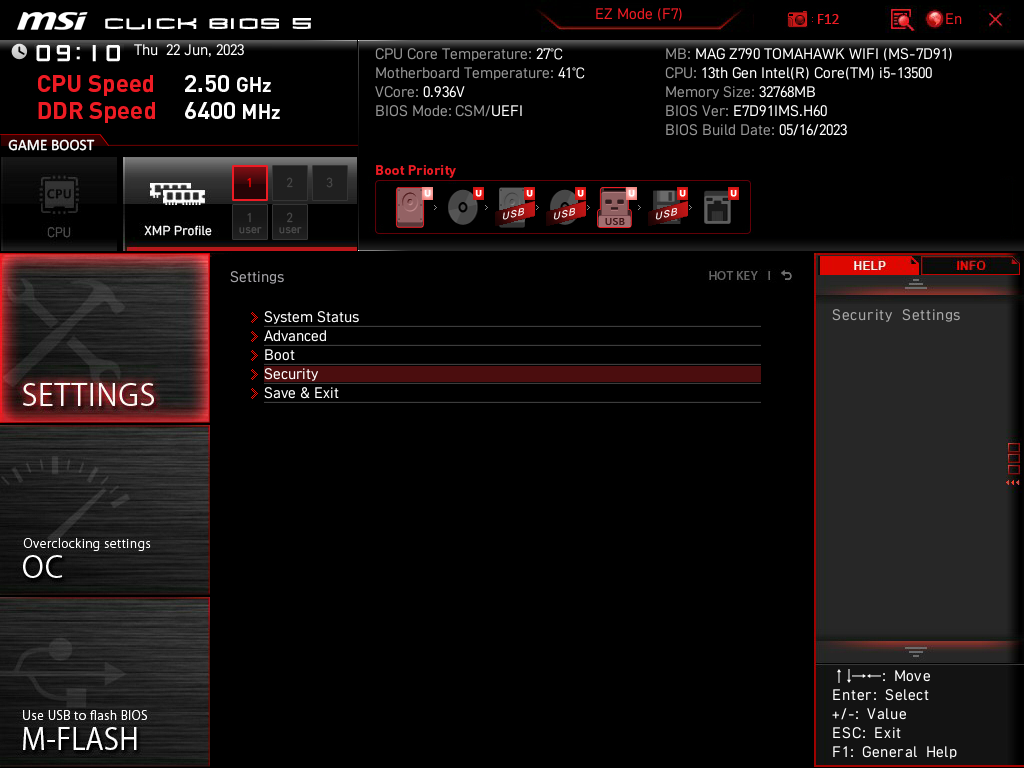
Task: Switch to EZ Mode (F7)
Action: tap(638, 14)
